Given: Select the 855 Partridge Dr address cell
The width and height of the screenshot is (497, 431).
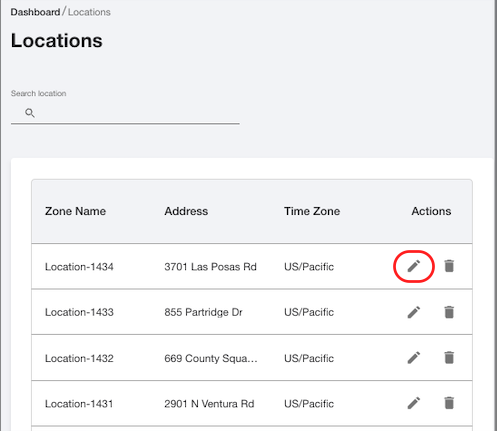Looking at the screenshot, I should [x=203, y=312].
